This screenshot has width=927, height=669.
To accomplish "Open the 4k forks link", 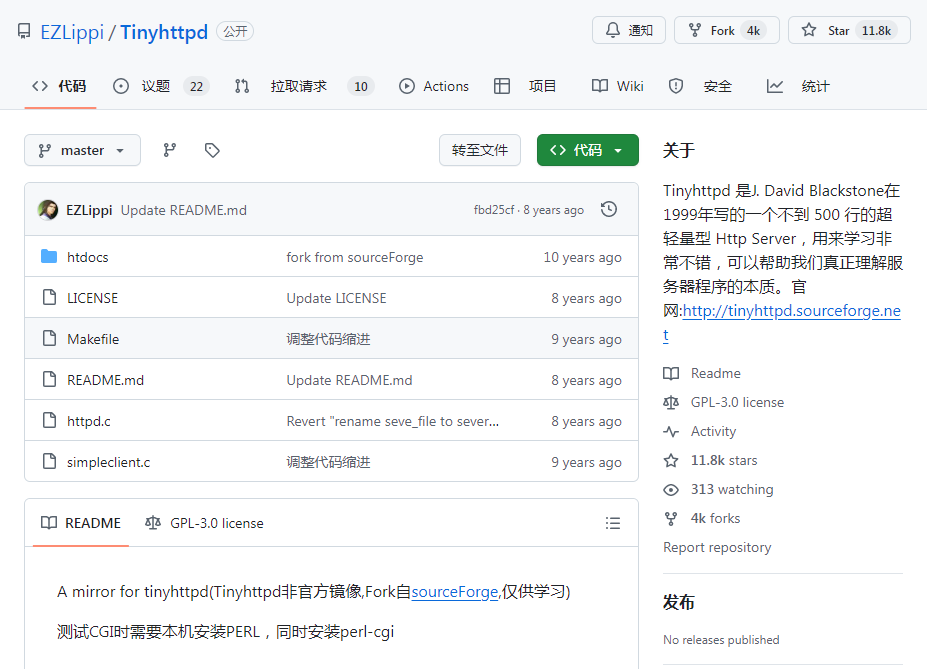I will pos(702,518).
